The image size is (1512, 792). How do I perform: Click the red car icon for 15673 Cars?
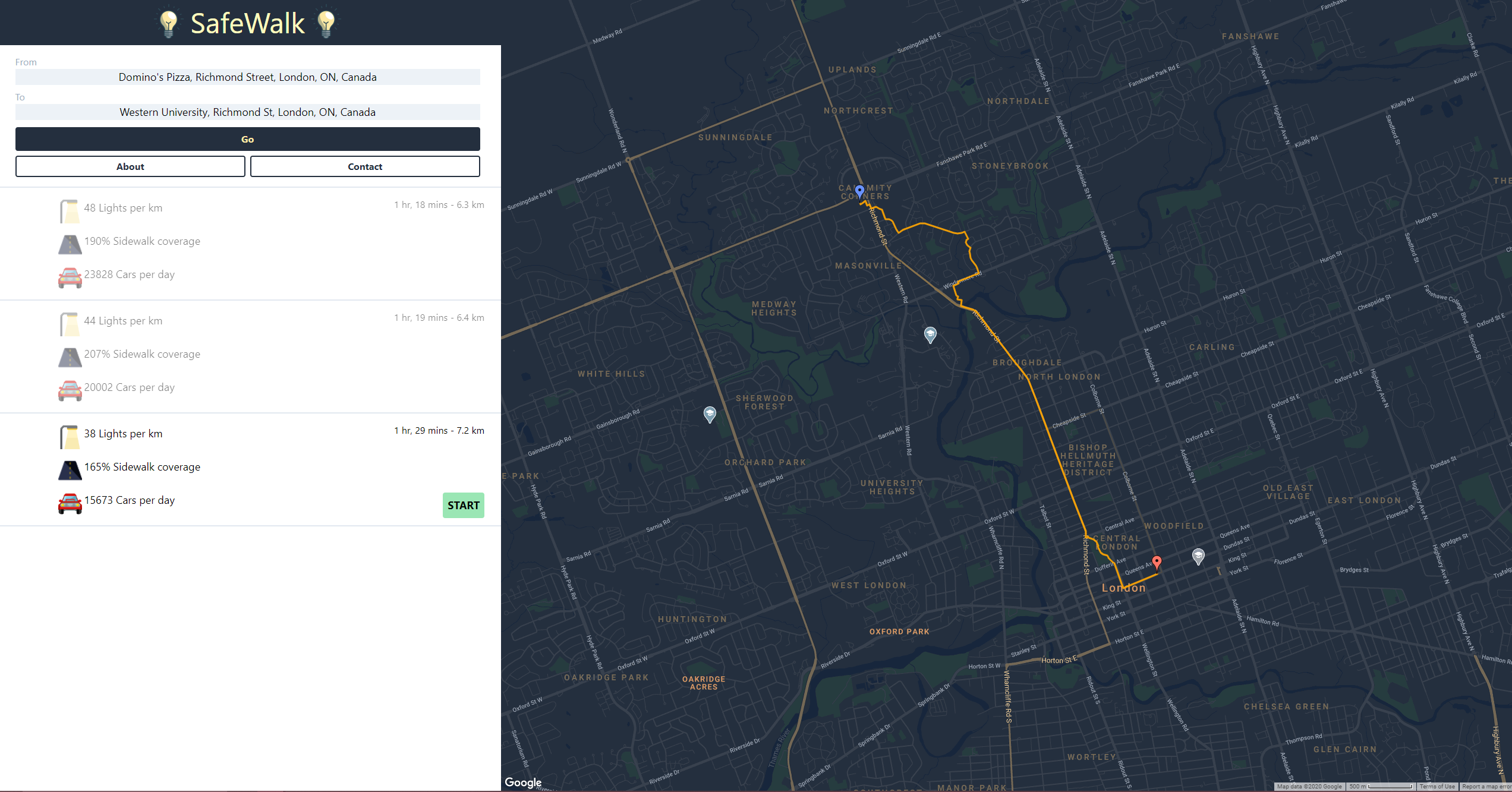tap(70, 503)
